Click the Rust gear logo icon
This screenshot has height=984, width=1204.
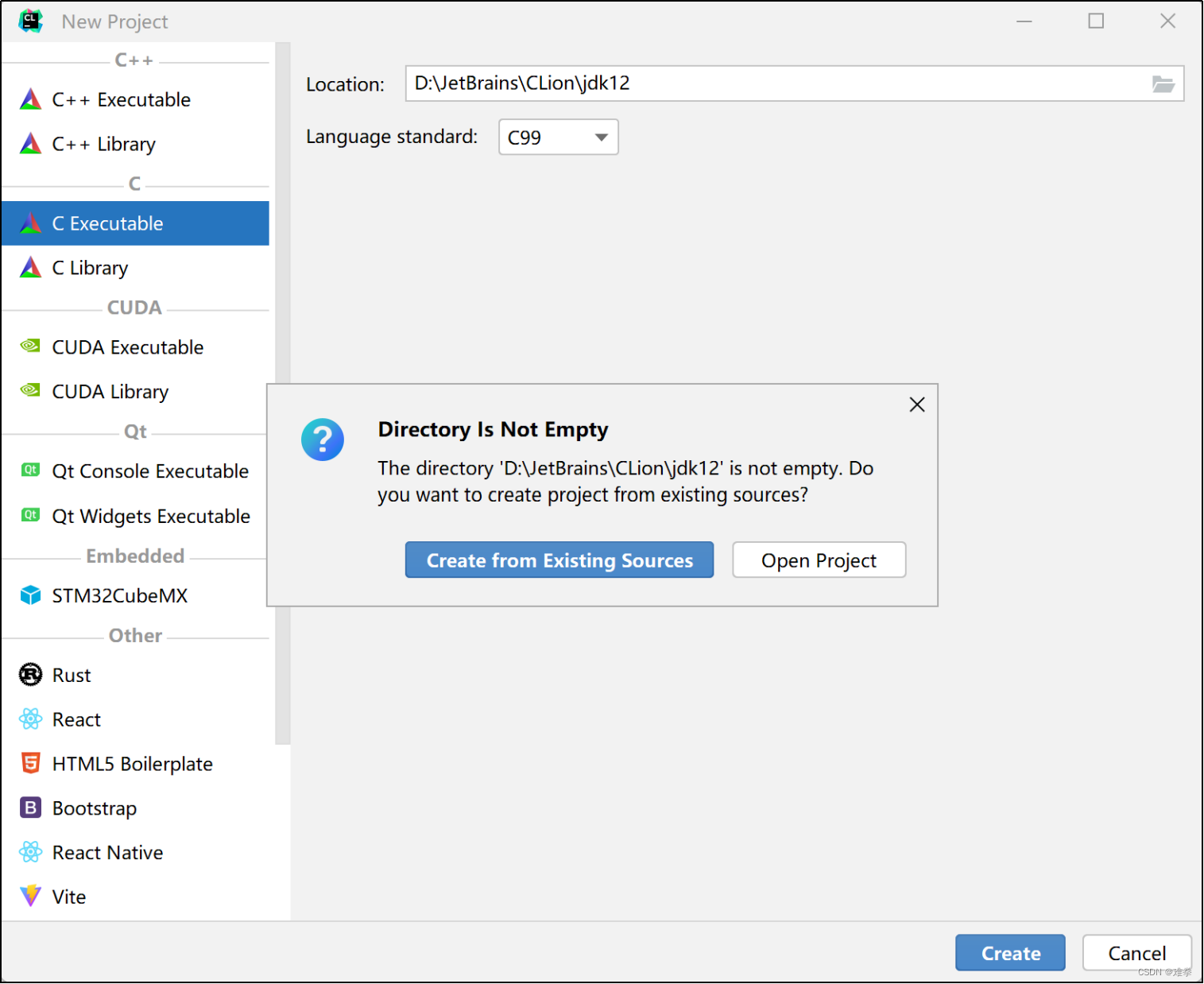(30, 675)
